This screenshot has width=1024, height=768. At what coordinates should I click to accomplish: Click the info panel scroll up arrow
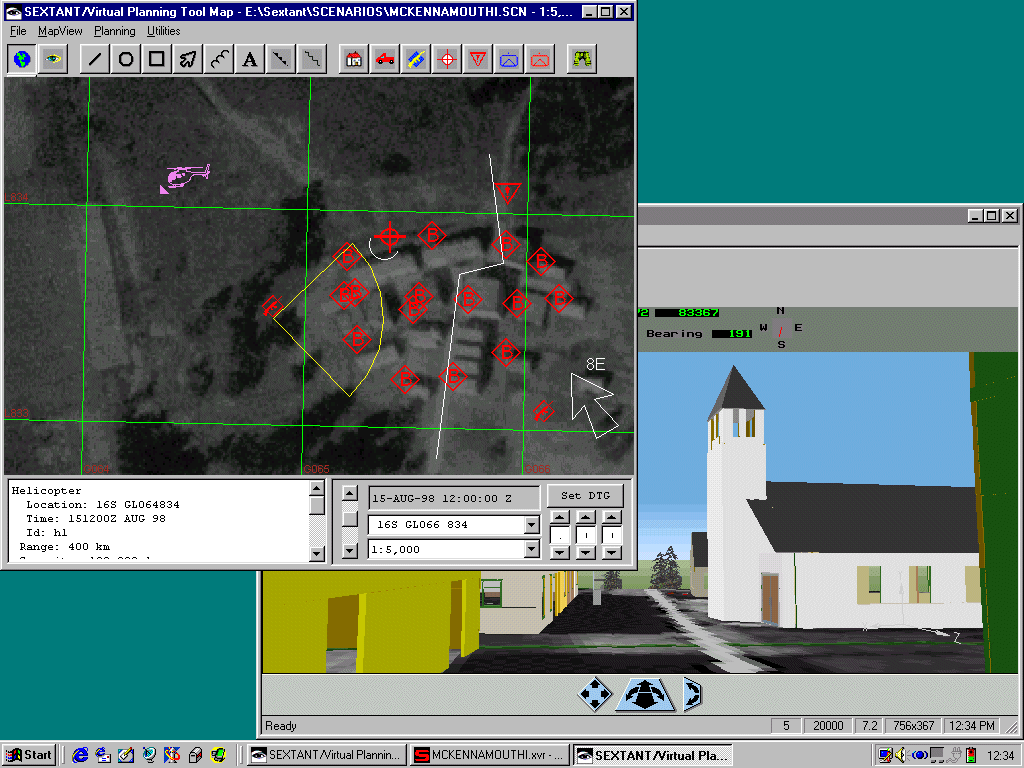pyautogui.click(x=317, y=488)
